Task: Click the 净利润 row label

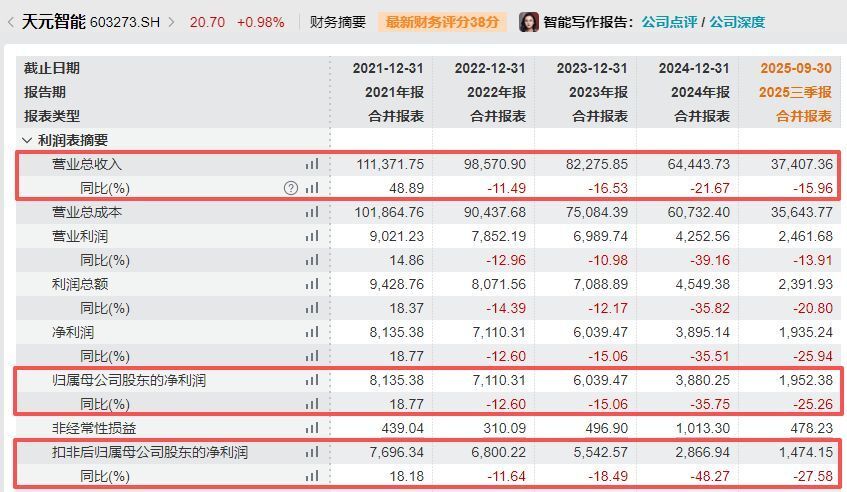Action: pyautogui.click(x=73, y=332)
